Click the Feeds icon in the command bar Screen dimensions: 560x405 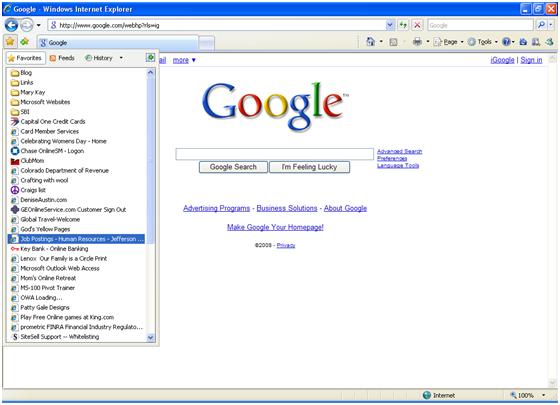coord(393,42)
